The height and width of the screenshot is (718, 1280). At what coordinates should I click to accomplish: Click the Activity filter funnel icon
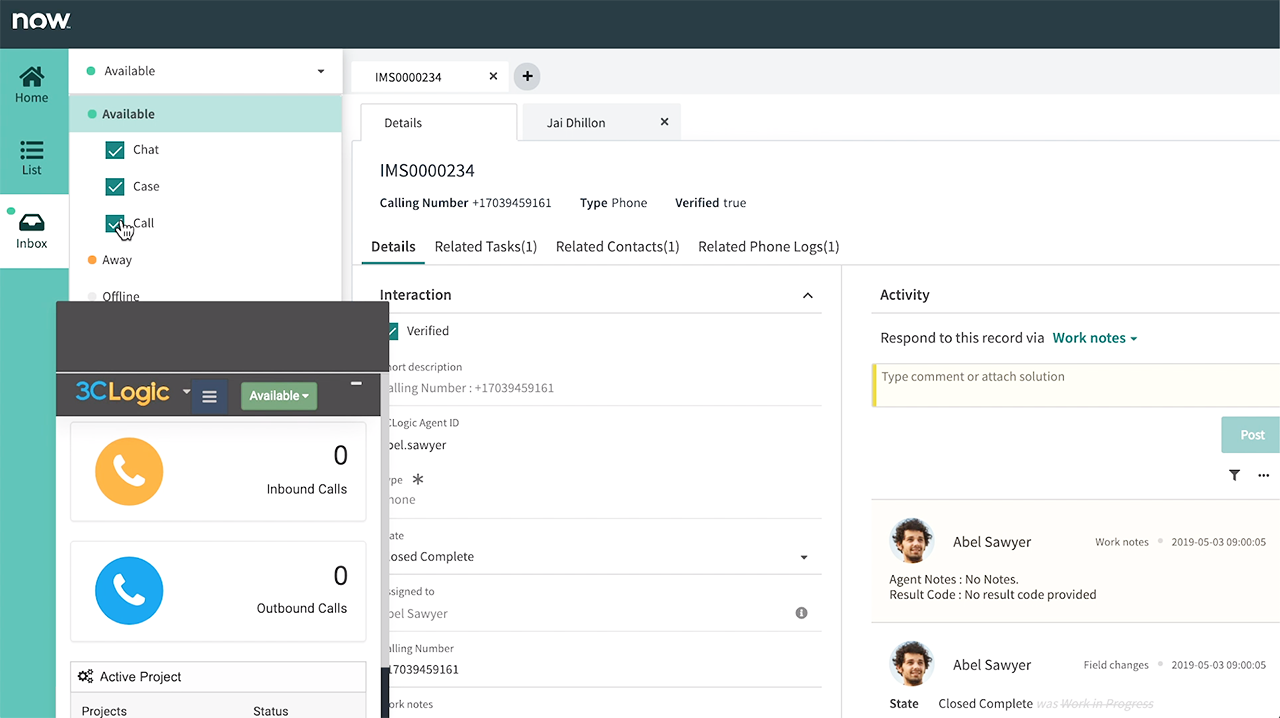point(1234,476)
